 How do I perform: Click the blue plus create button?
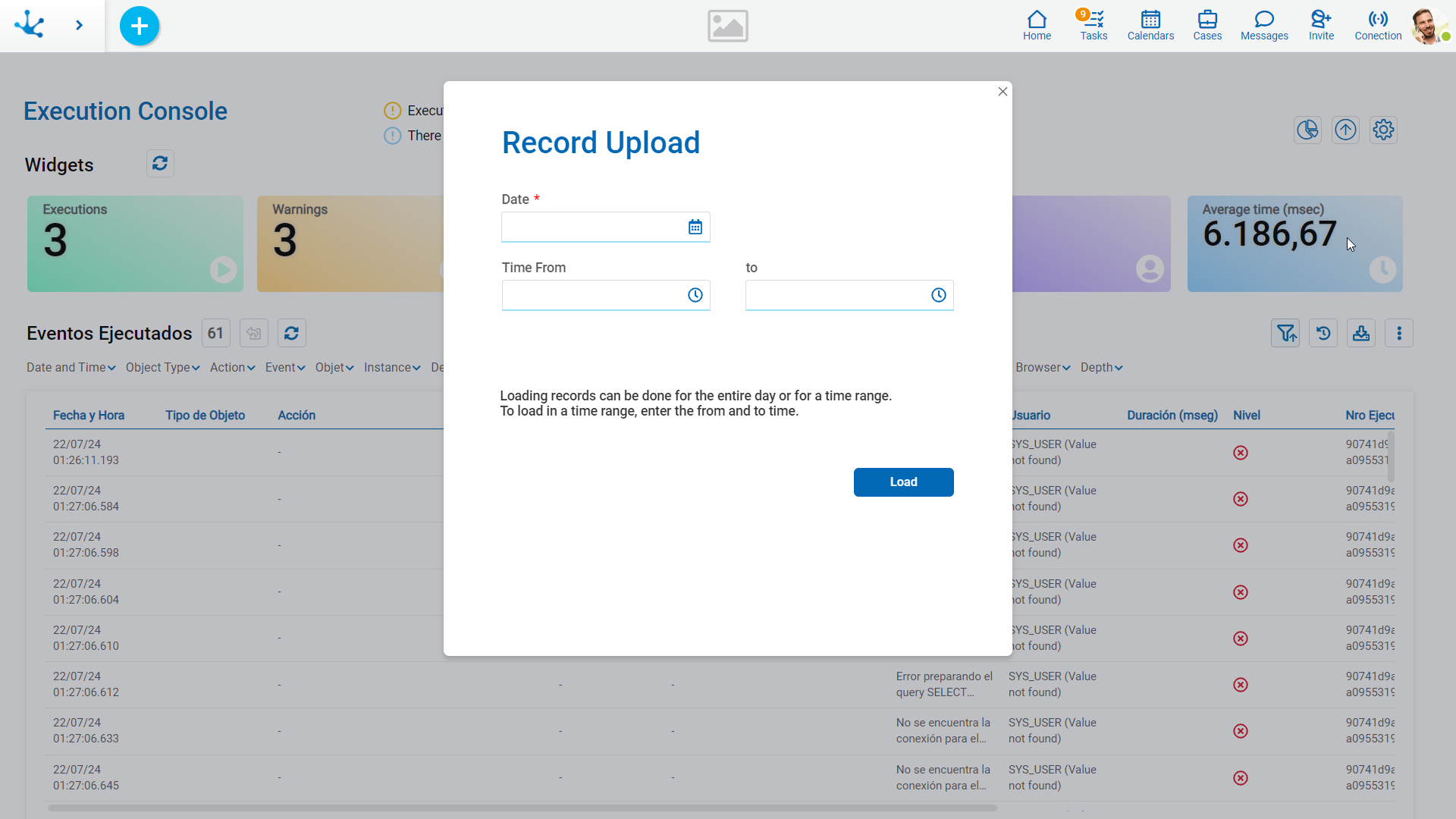click(140, 26)
